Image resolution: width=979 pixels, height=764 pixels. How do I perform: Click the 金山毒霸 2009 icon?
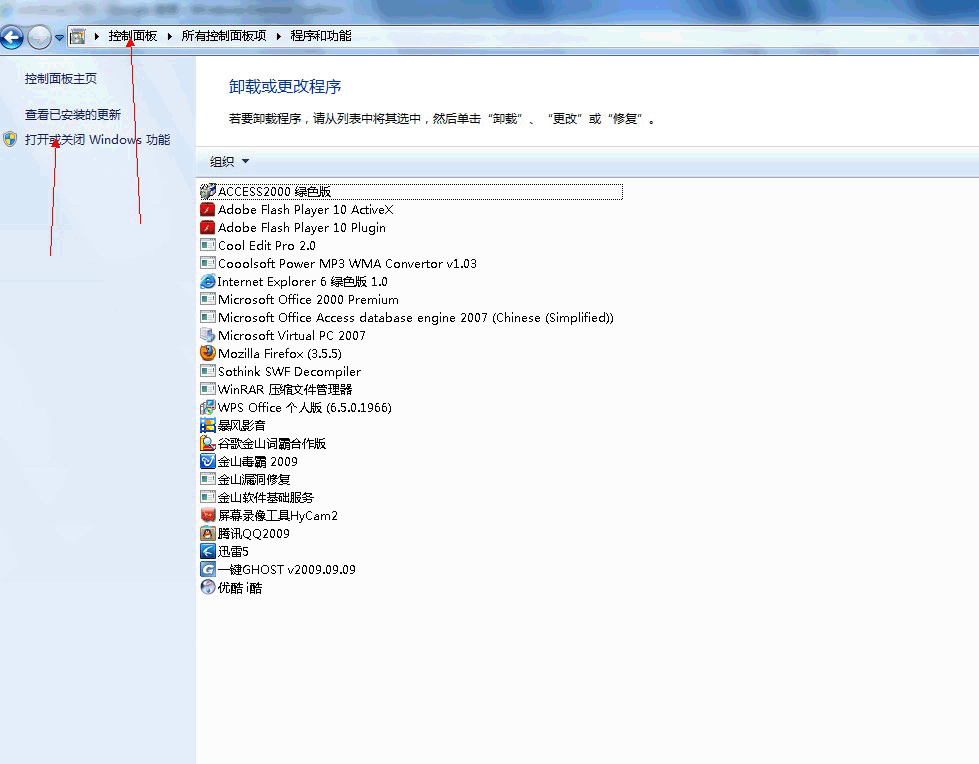point(208,461)
